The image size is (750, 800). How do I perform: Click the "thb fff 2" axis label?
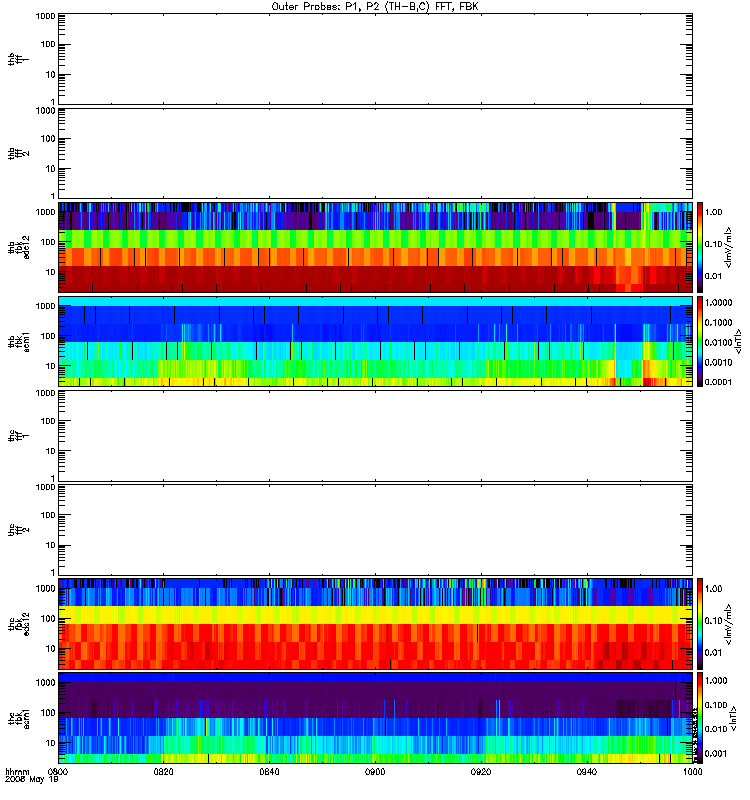click(x=18, y=153)
